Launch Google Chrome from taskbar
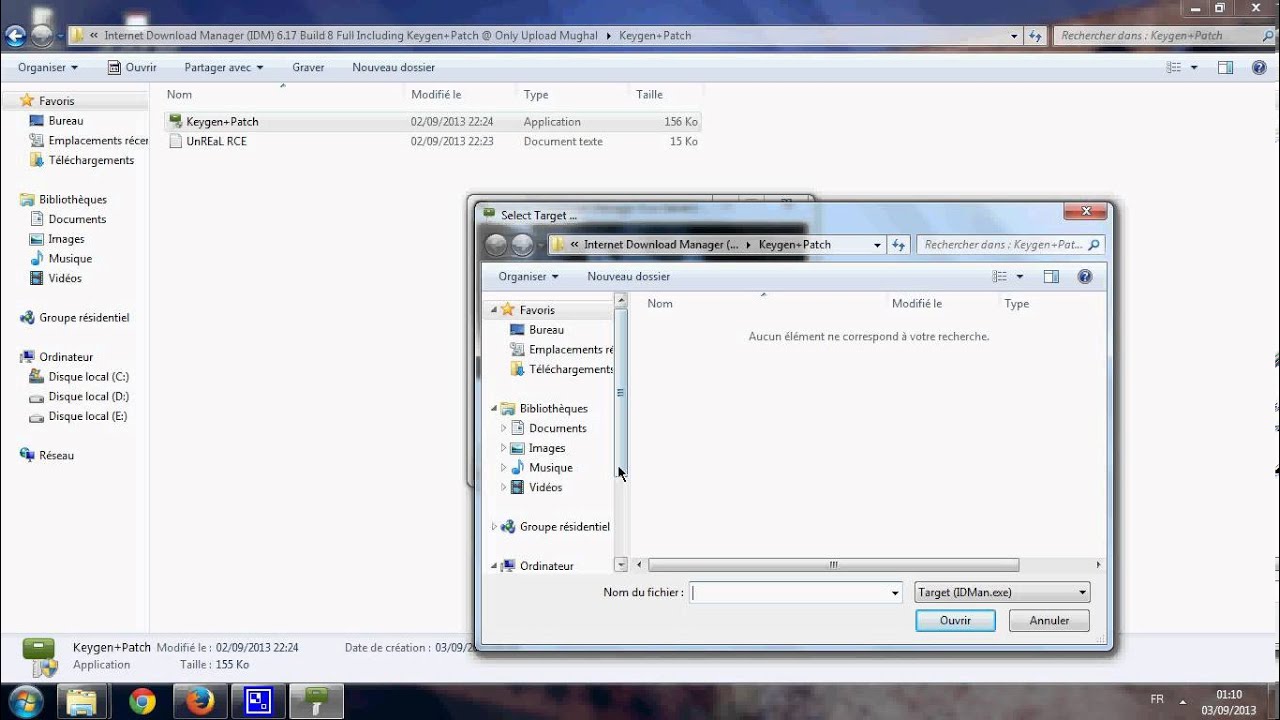The height and width of the screenshot is (720, 1280). 142,702
